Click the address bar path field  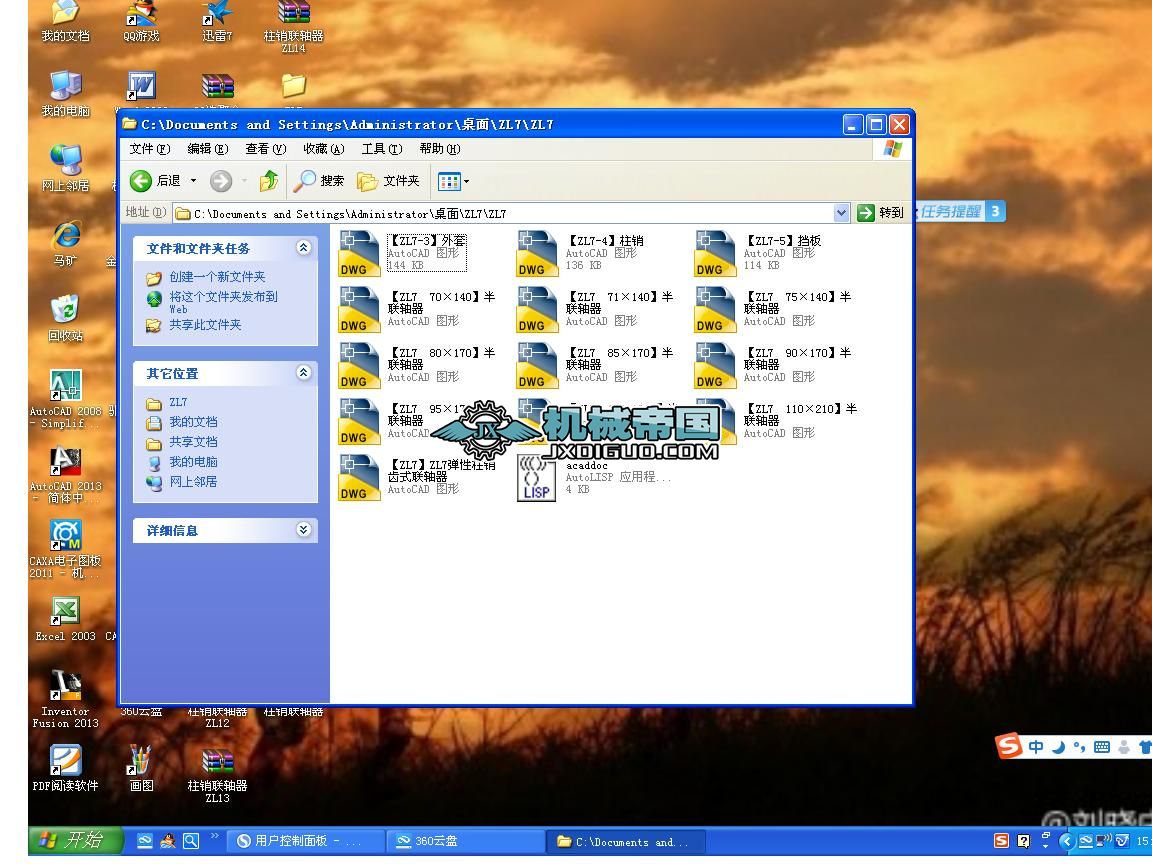[x=504, y=214]
